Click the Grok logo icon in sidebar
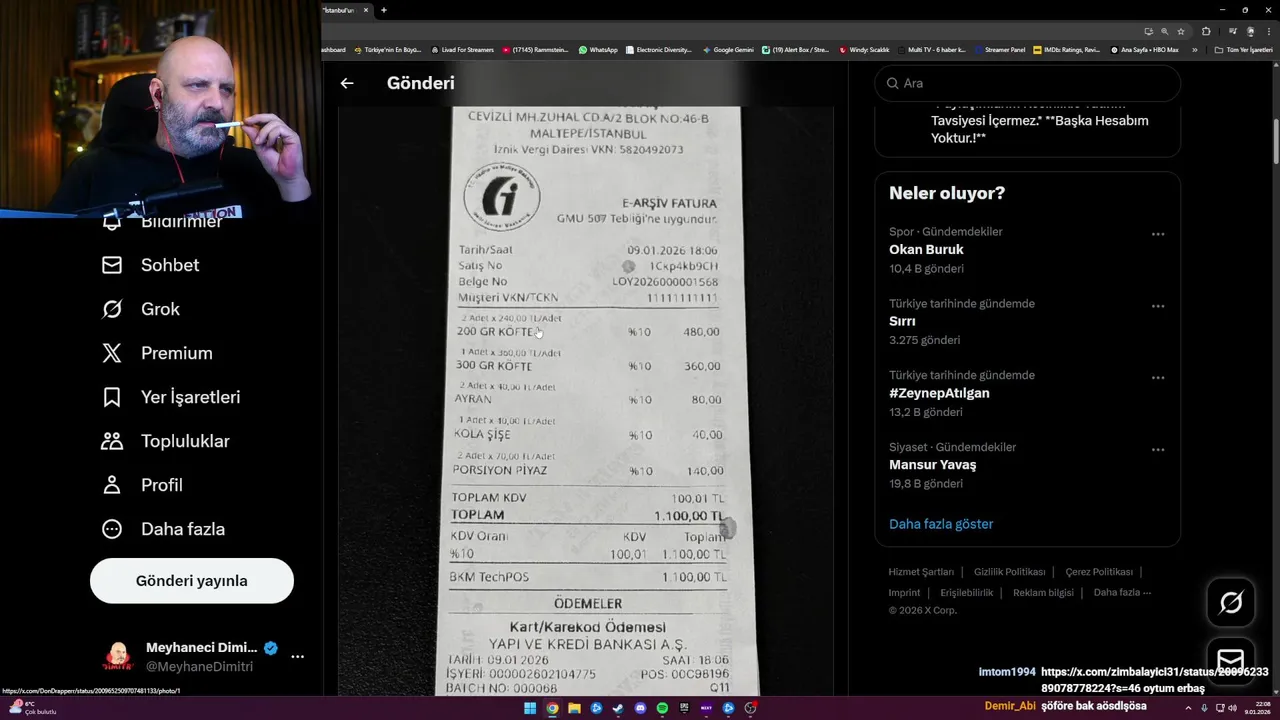The image size is (1280, 720). pyautogui.click(x=112, y=309)
